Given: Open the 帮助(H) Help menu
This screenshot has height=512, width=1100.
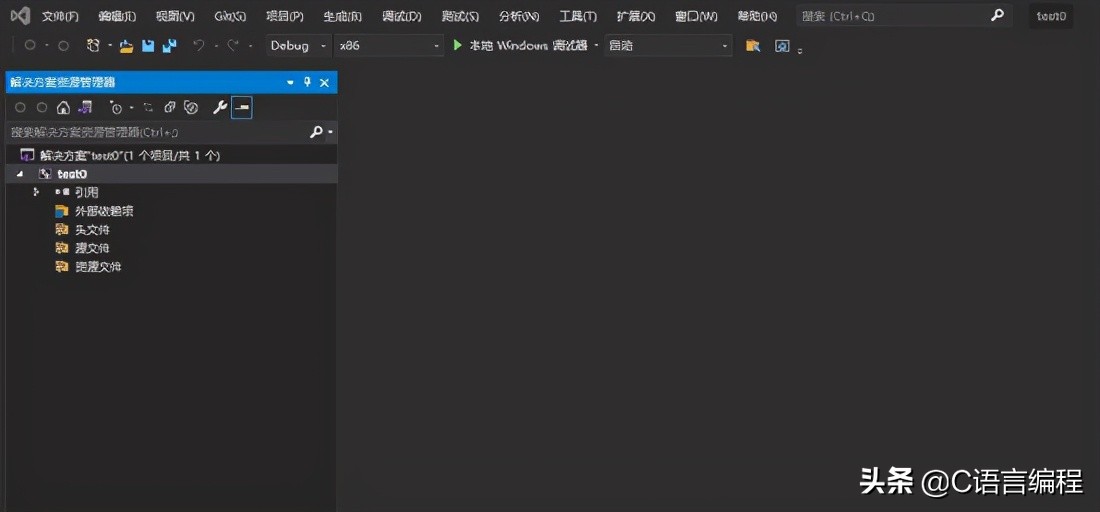Looking at the screenshot, I should (x=757, y=16).
